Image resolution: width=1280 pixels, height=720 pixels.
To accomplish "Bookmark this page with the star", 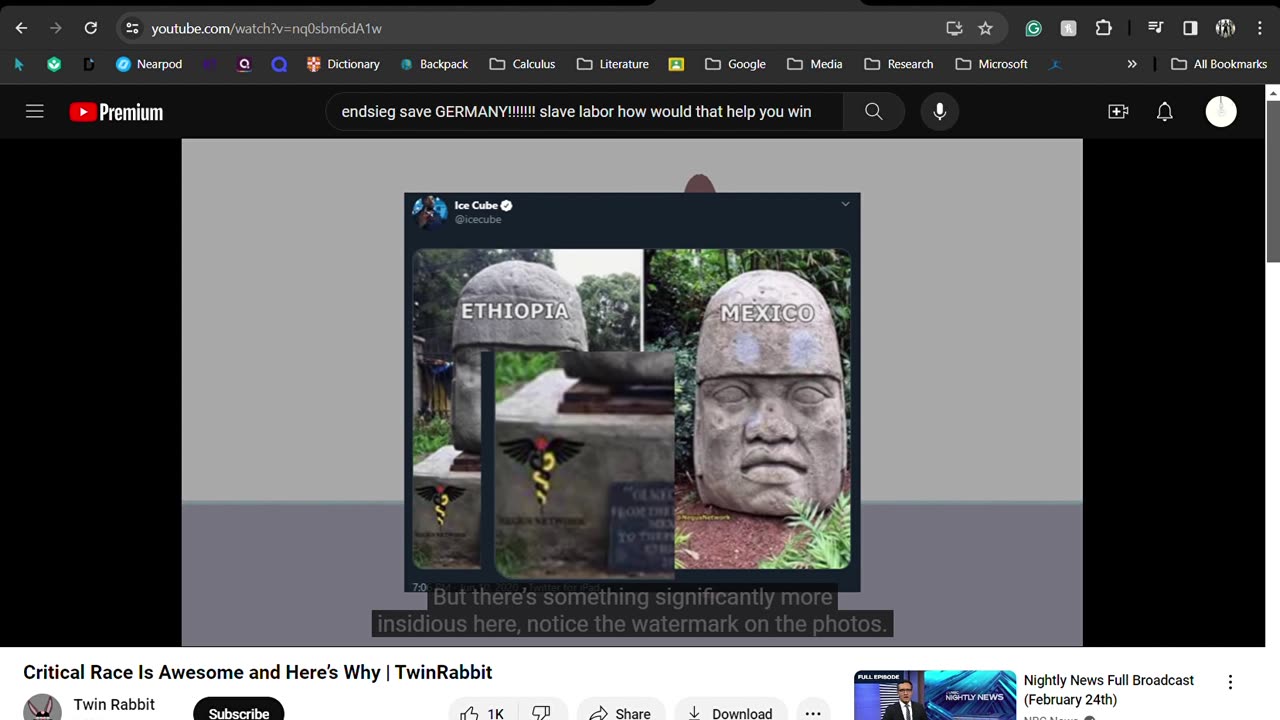I will pyautogui.click(x=985, y=28).
